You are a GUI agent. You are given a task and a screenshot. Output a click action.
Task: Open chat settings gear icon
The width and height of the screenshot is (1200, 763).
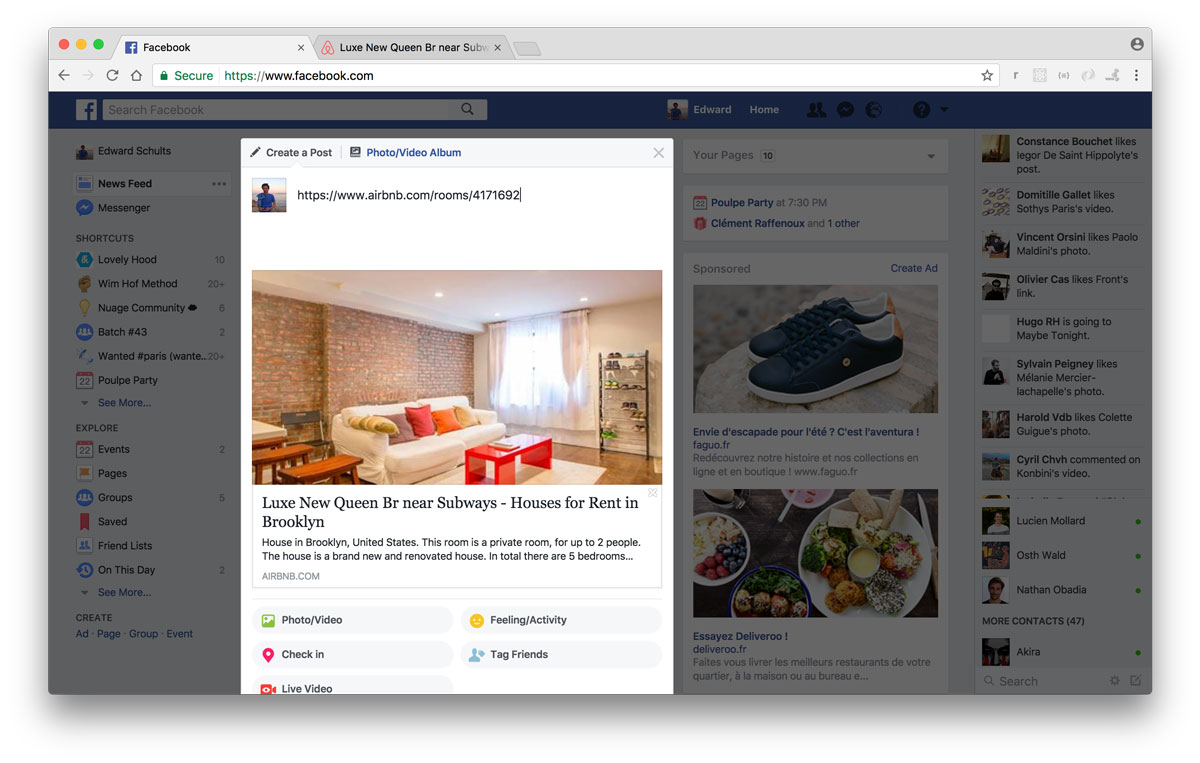pos(1115,681)
